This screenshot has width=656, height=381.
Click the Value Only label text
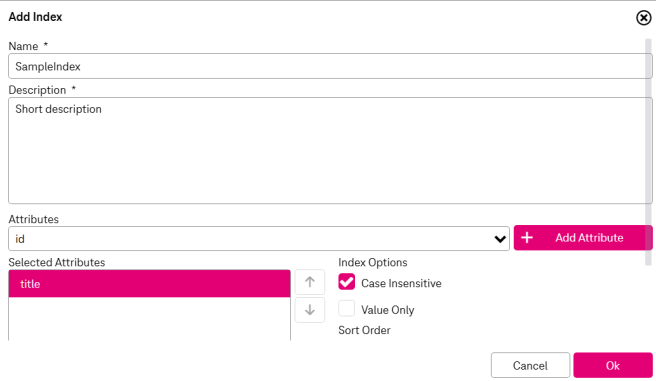(387, 310)
